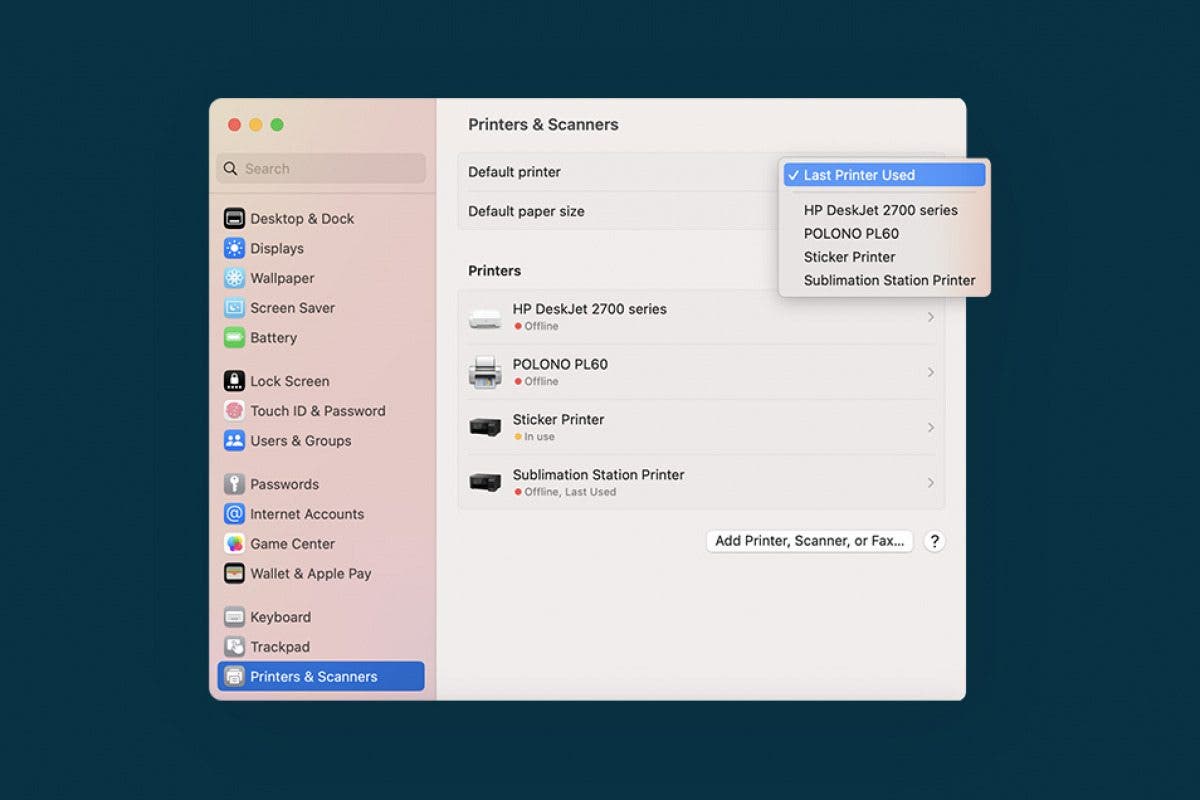Select the HP DeskJet 2700 printer thumbnail
Screen dimensions: 1200x800
[485, 317]
